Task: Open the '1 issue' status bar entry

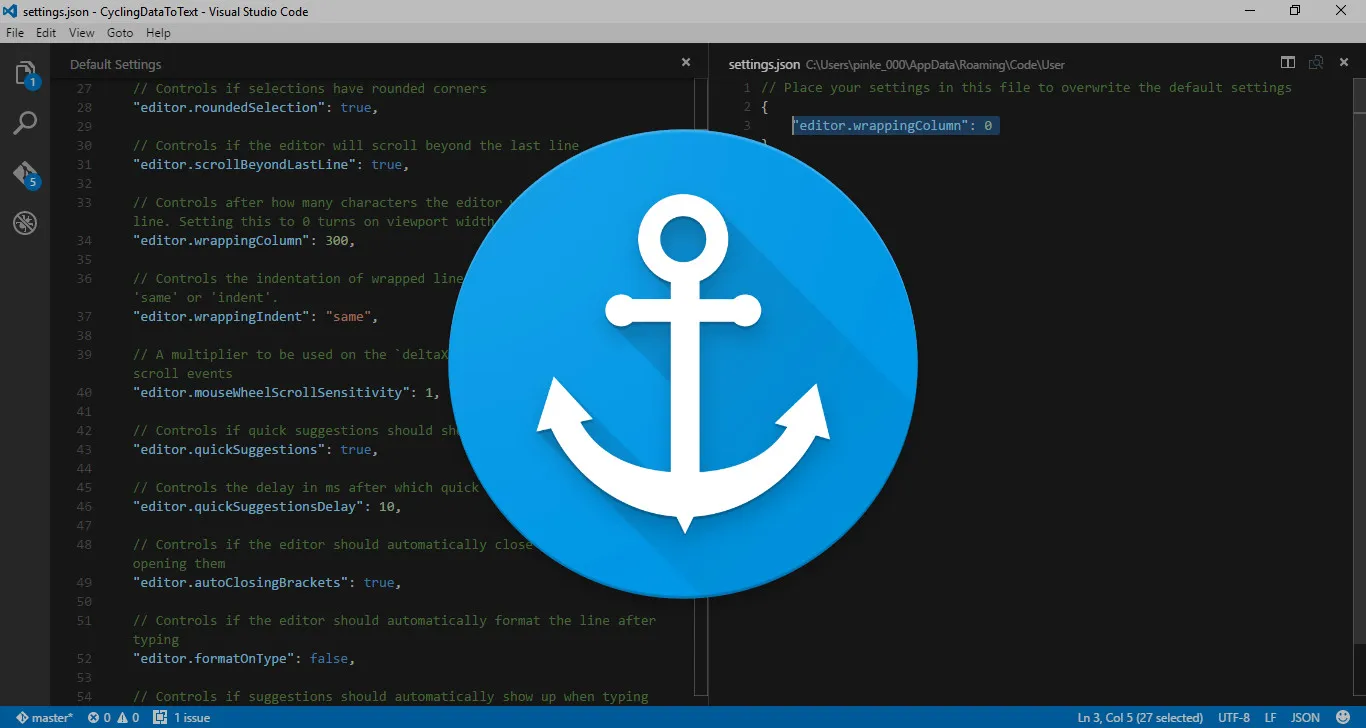Action: [182, 717]
